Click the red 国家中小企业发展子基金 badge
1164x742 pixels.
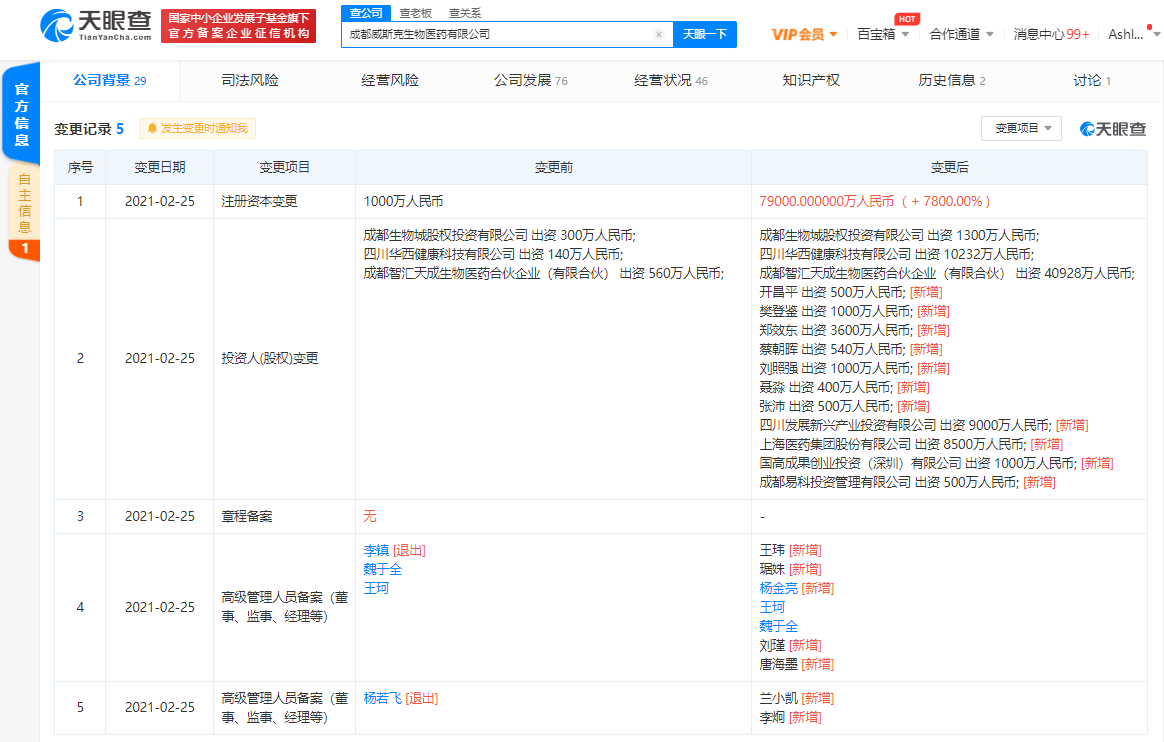237,25
